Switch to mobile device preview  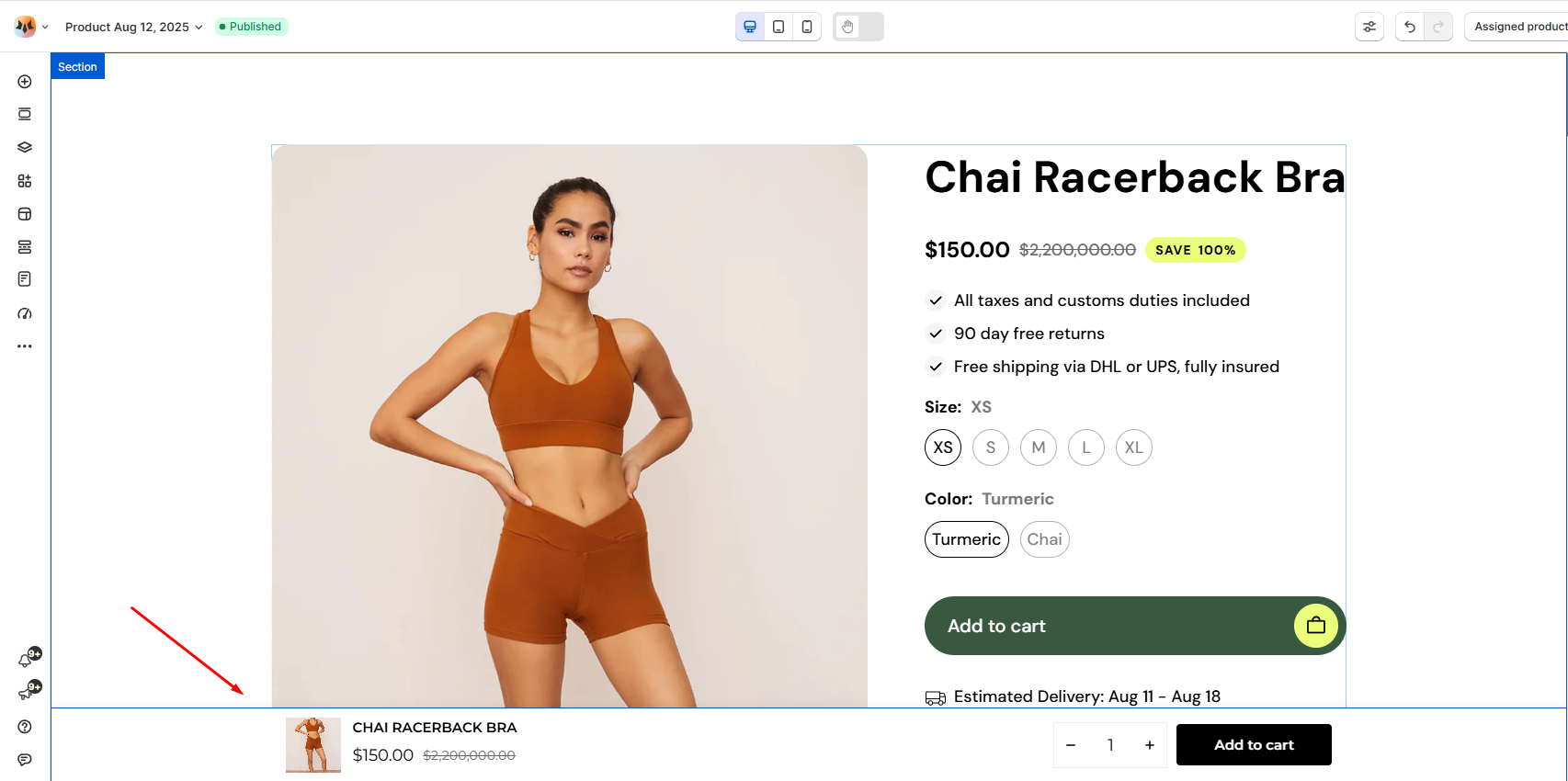point(806,27)
